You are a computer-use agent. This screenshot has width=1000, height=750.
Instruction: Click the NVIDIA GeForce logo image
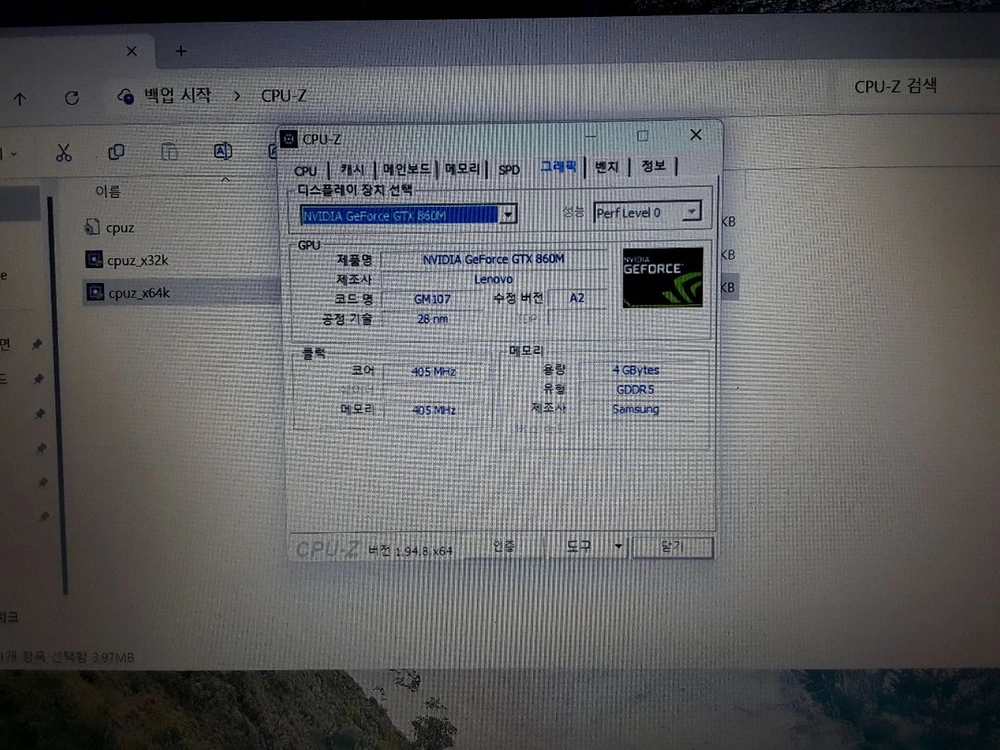click(663, 277)
